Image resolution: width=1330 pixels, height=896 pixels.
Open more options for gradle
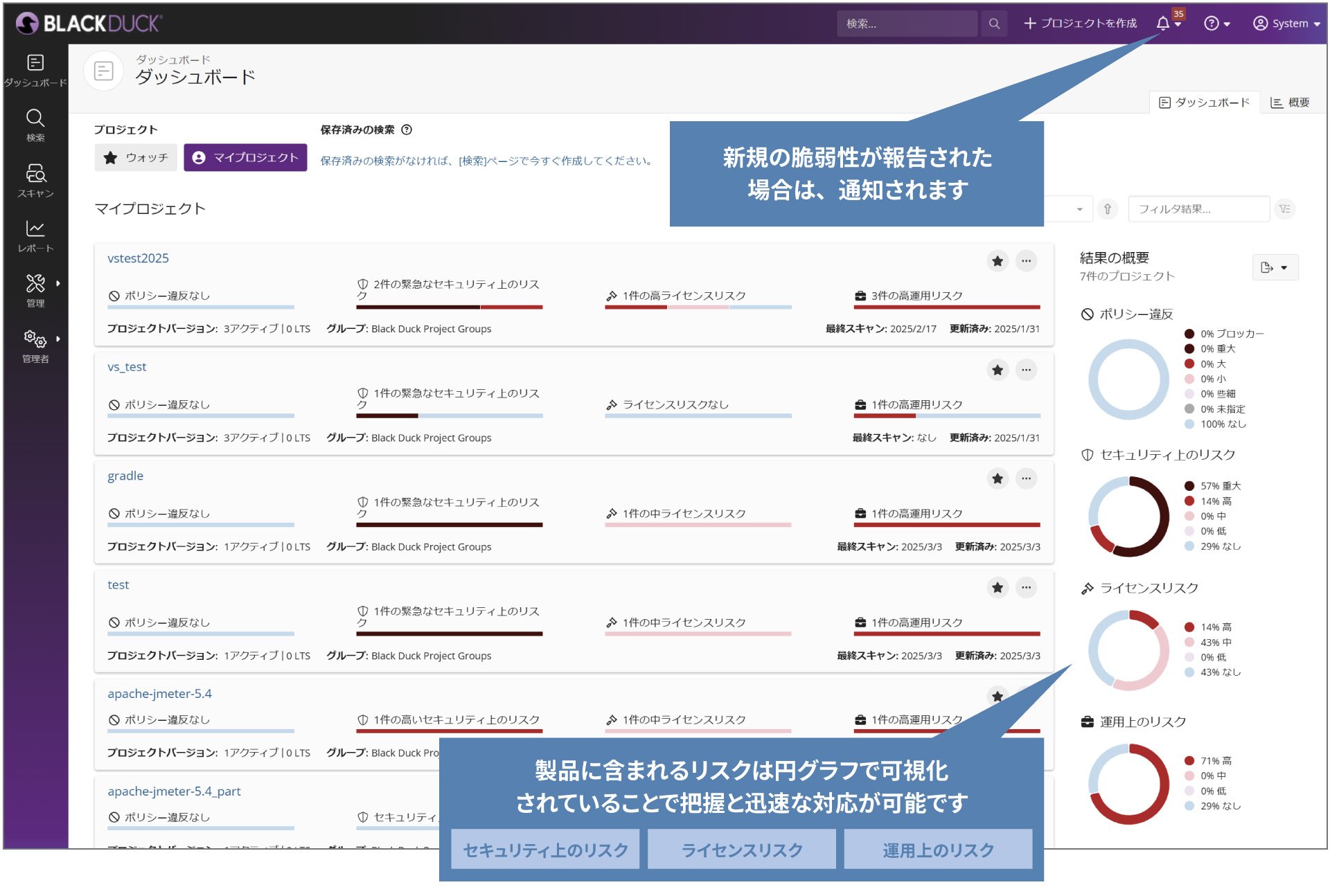click(1026, 478)
